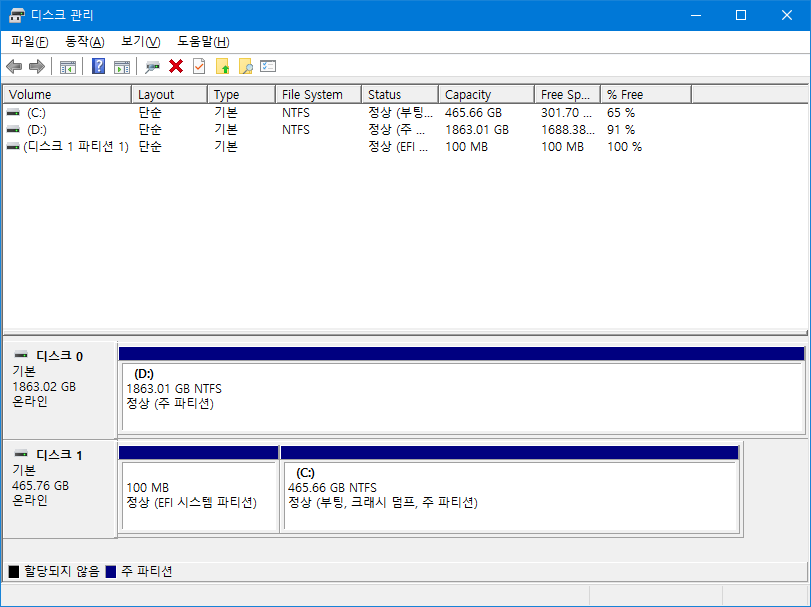Image resolution: width=811 pixels, height=607 pixels.
Task: Sort by the Type column header
Action: [241, 95]
